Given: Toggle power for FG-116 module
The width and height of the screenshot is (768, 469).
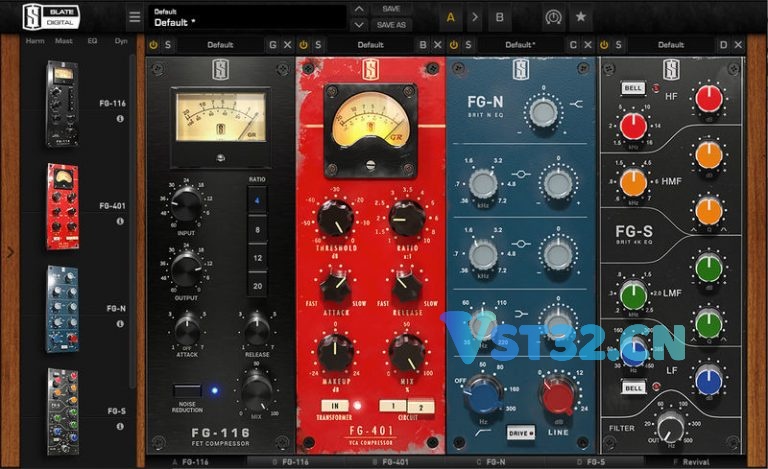Looking at the screenshot, I should (x=154, y=45).
